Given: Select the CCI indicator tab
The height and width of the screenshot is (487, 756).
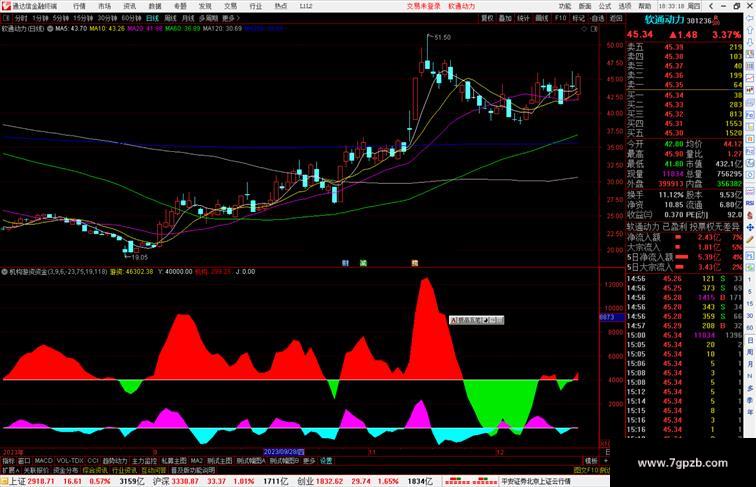Looking at the screenshot, I should click(x=93, y=461).
